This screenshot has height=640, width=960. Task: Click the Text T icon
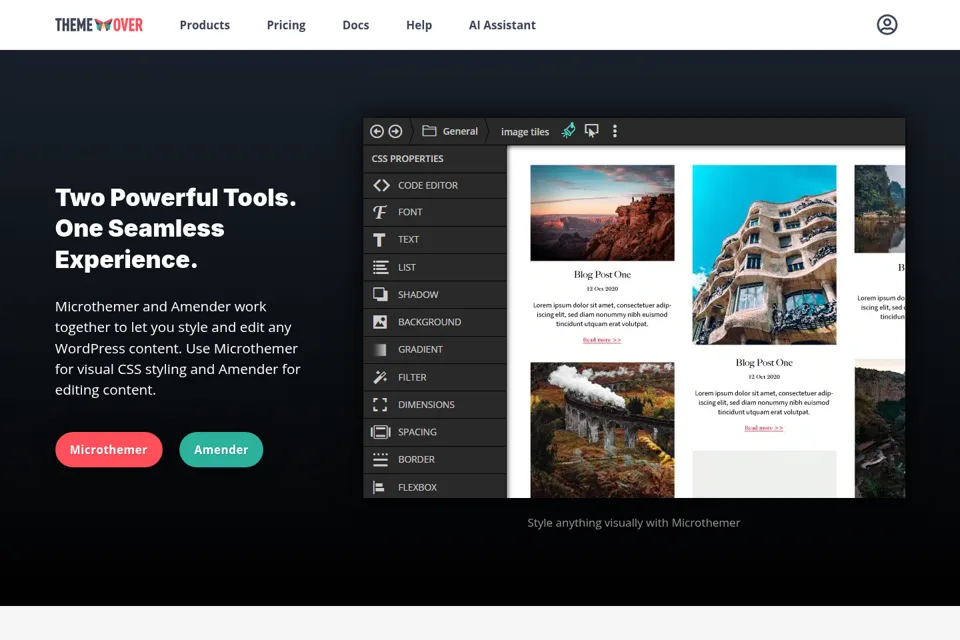[x=380, y=239]
